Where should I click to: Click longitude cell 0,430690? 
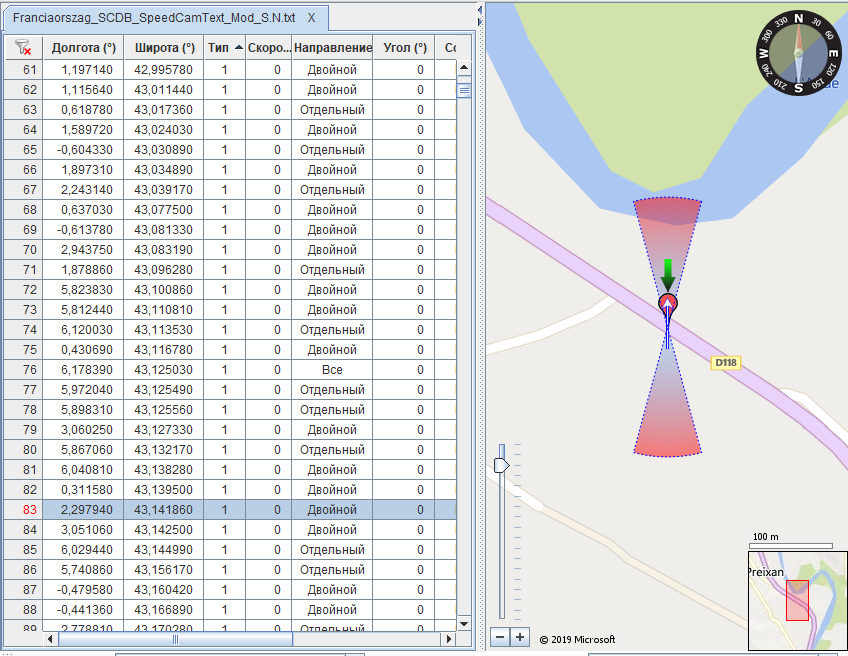coord(84,350)
